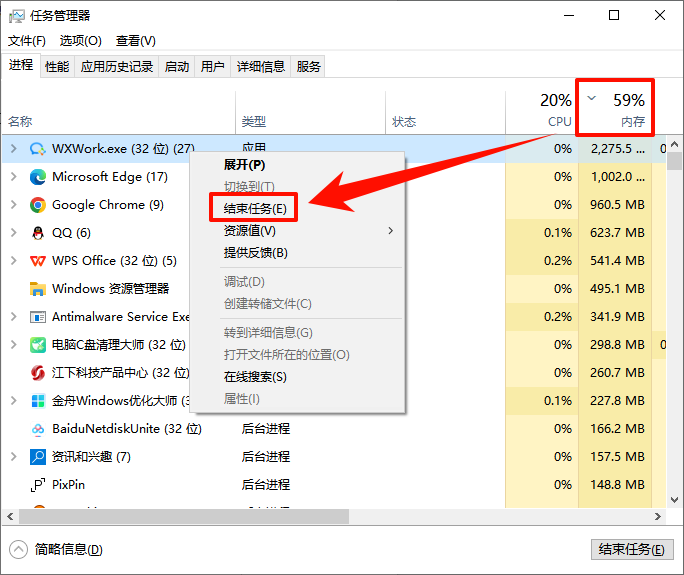The height and width of the screenshot is (575, 684).
Task: Click the vertical scrollbar down arrow
Action: tap(674, 500)
